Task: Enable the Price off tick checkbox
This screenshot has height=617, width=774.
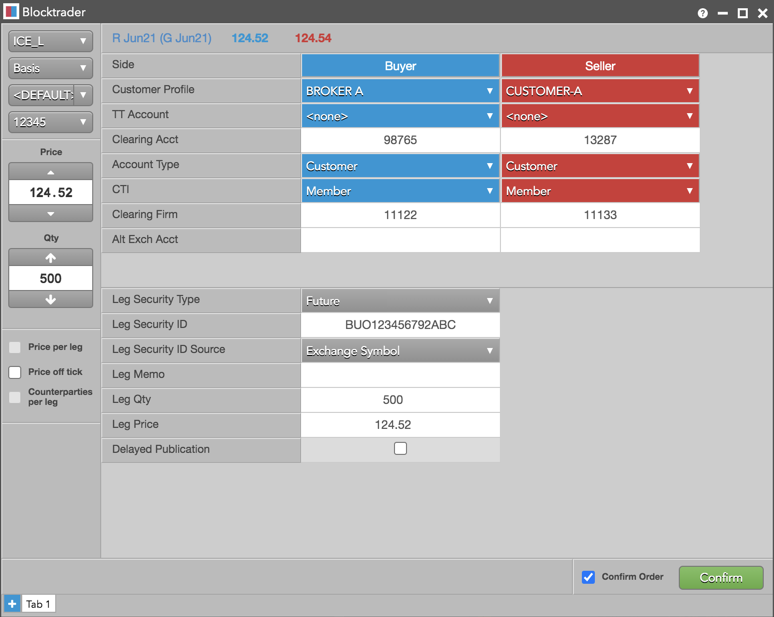Action: (x=15, y=372)
